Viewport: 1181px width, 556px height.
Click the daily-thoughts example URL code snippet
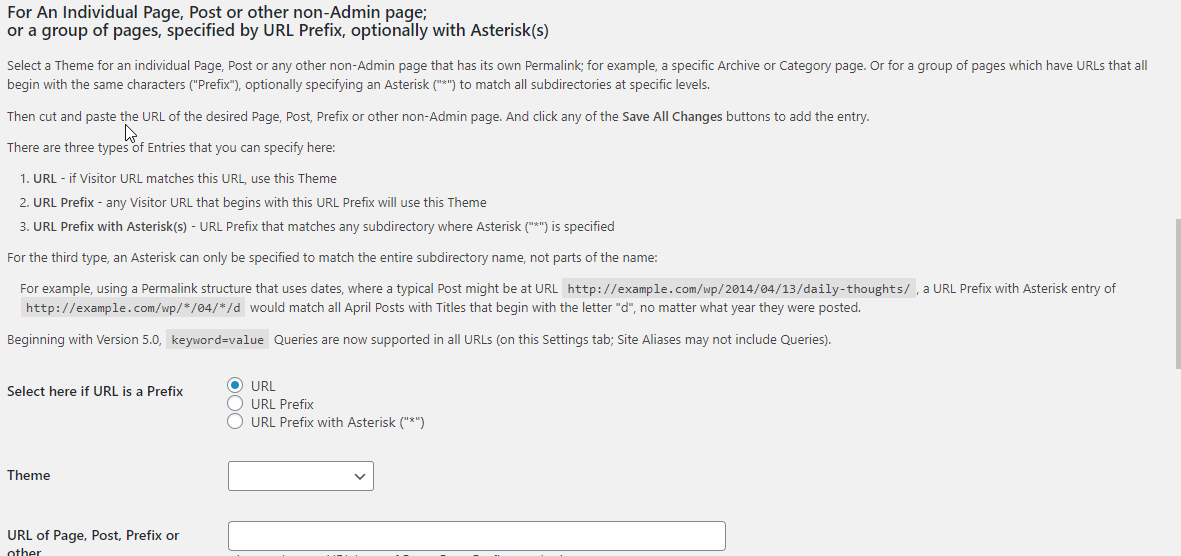(738, 289)
